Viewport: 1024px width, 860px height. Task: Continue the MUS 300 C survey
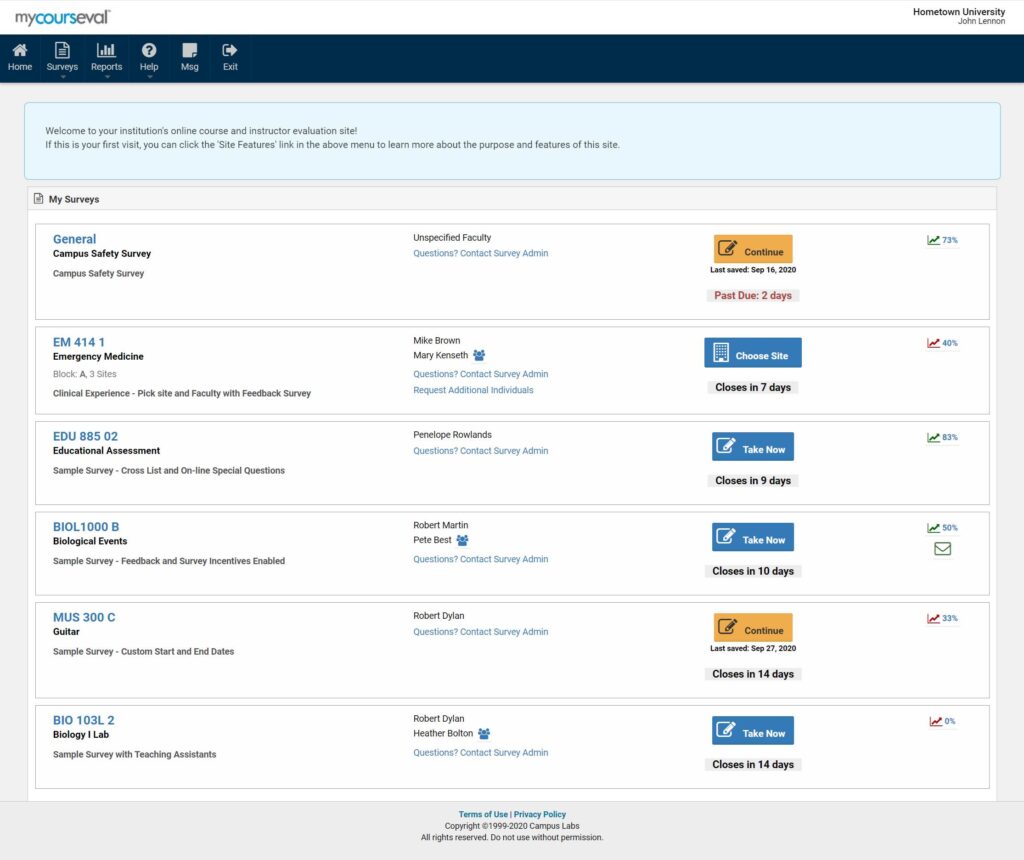tap(753, 628)
